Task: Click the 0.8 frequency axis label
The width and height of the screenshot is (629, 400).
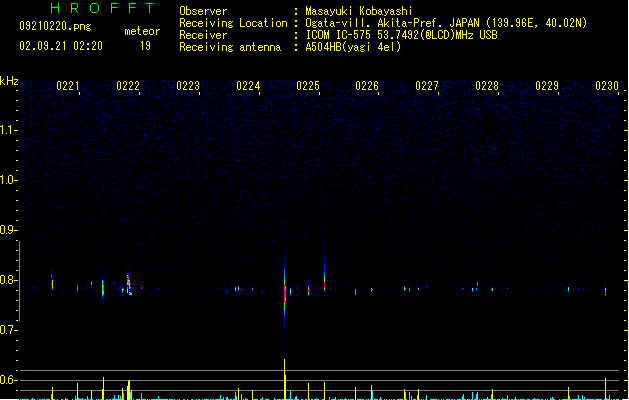Action: (8, 280)
